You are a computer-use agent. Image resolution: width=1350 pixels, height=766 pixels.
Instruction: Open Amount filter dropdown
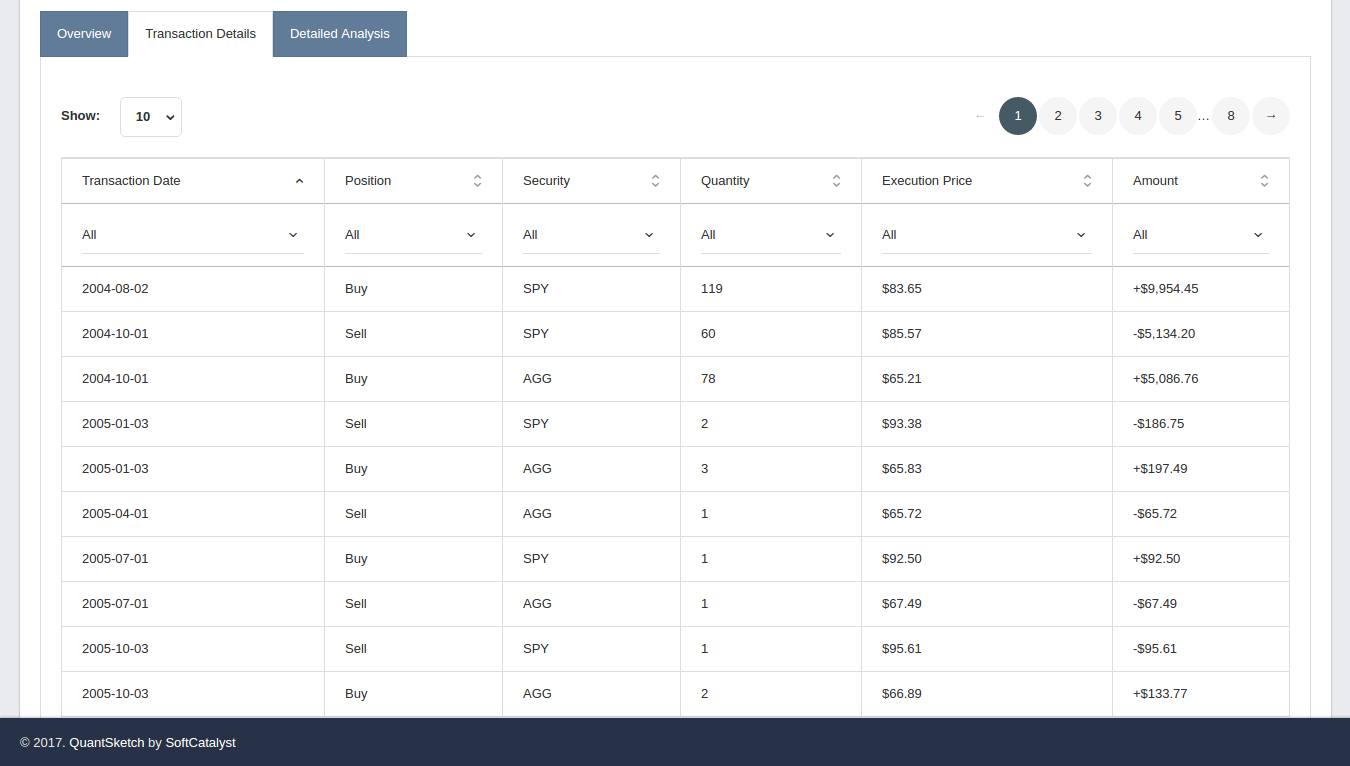point(1201,235)
